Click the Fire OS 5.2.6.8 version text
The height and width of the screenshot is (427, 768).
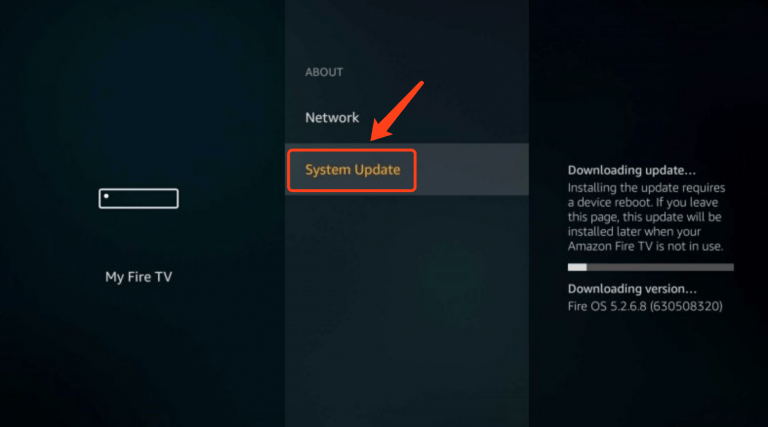click(607, 307)
